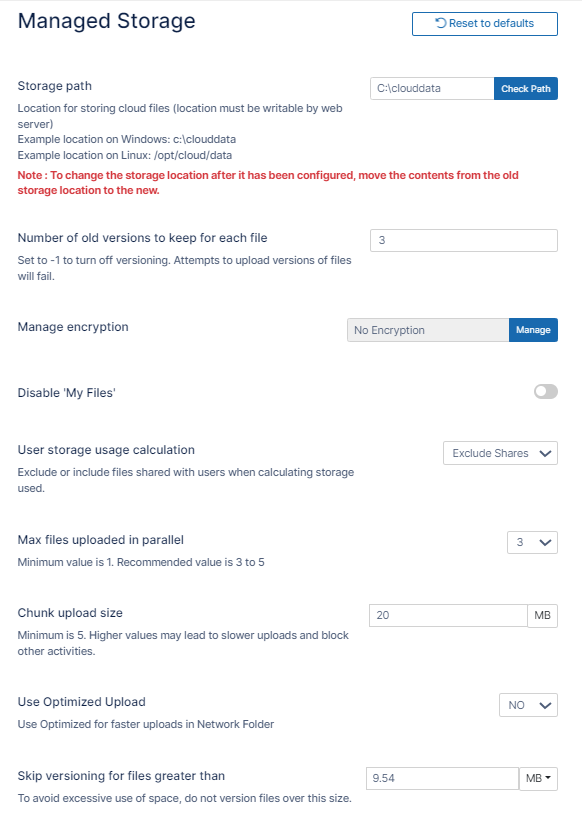The image size is (582, 828).
Task: Open Max files uploaded in parallel dropdown
Action: point(532,542)
